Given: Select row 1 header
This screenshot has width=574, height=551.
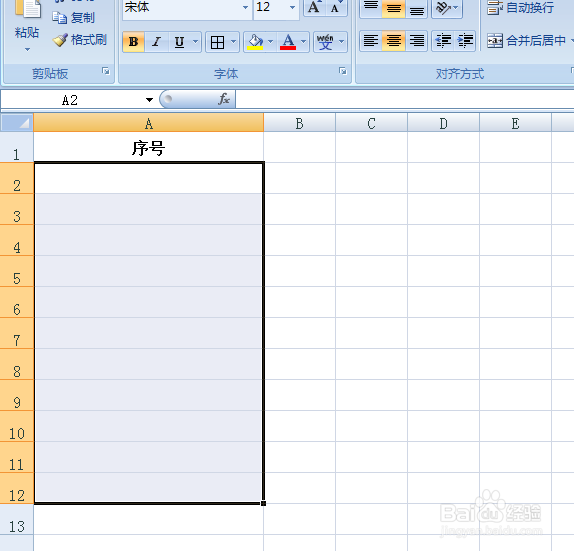Looking at the screenshot, I should point(16,147).
